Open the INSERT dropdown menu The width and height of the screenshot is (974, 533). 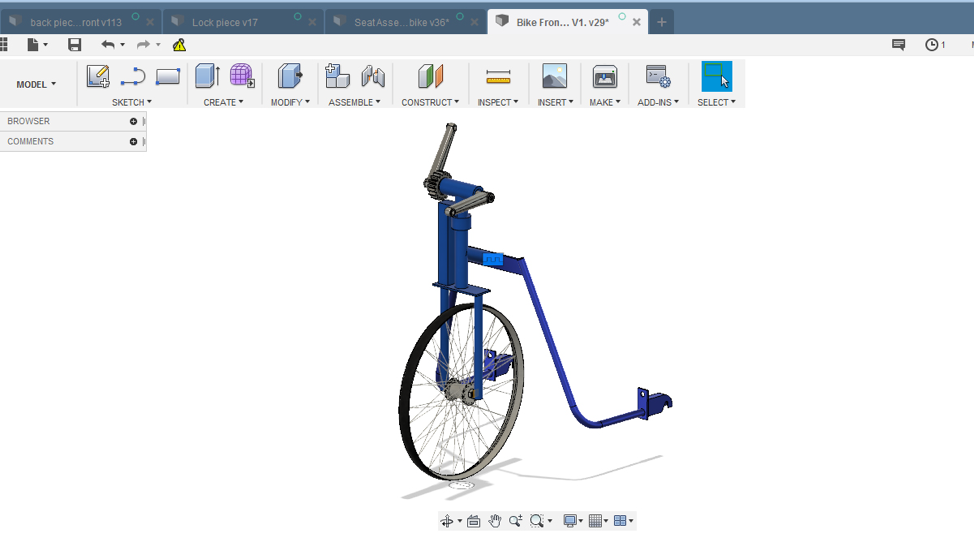(x=555, y=102)
